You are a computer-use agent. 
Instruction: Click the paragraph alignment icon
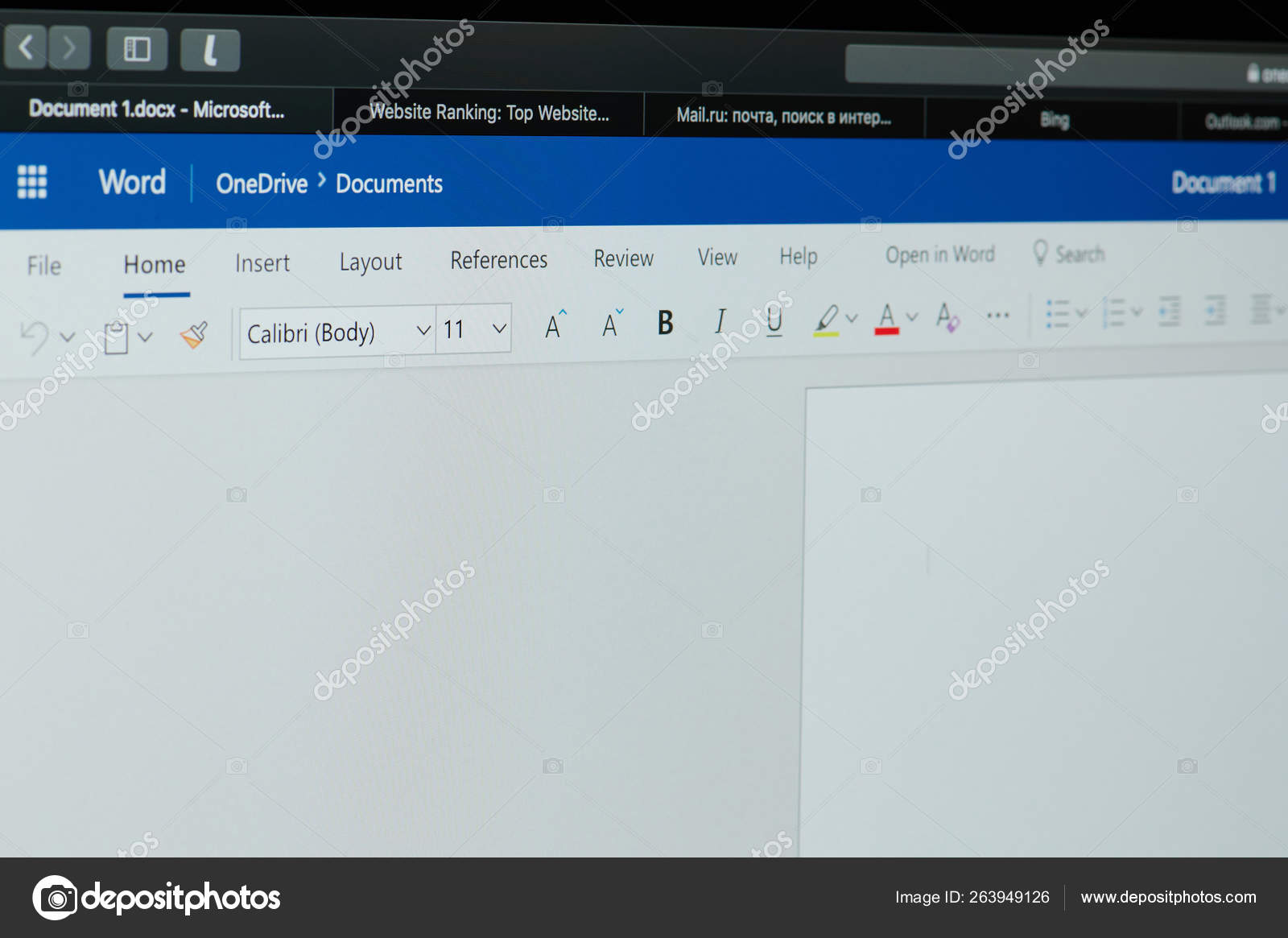[x=1261, y=309]
